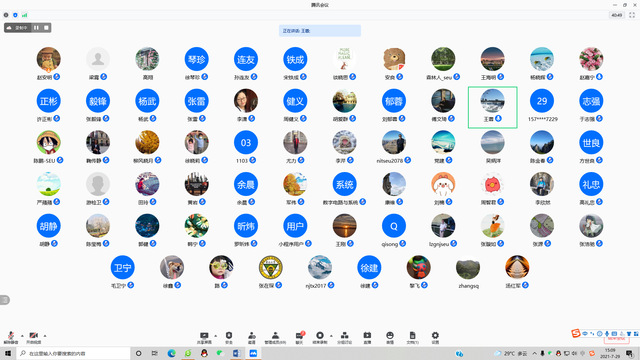The image size is (640, 360).
Task: Open the breakout rooms icon
Action: pos(344,338)
